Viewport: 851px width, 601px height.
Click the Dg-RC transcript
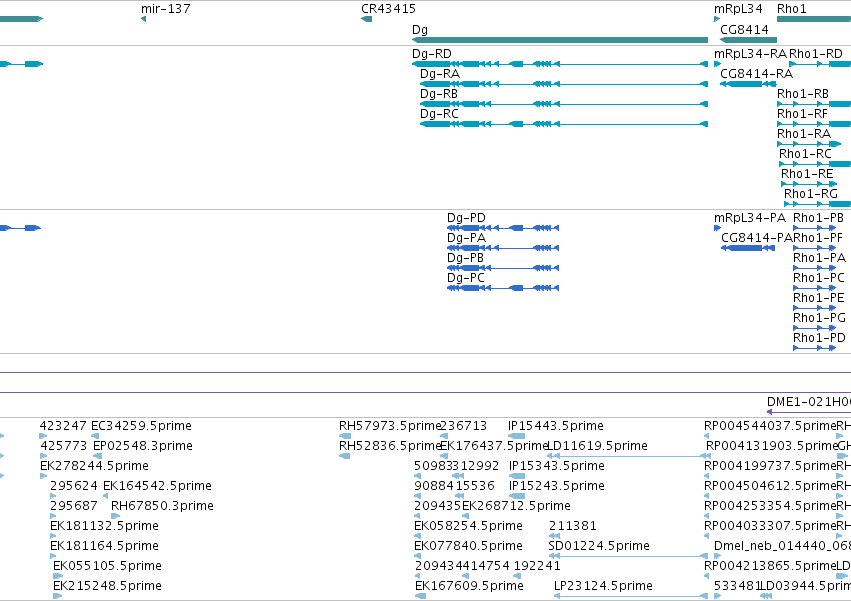pos(564,124)
